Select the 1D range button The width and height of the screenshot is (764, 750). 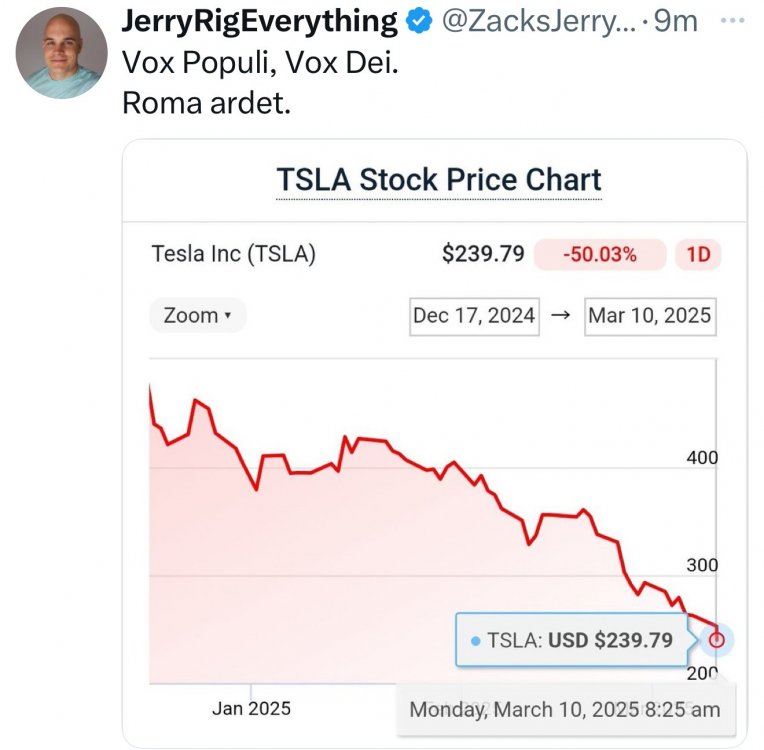pyautogui.click(x=698, y=254)
